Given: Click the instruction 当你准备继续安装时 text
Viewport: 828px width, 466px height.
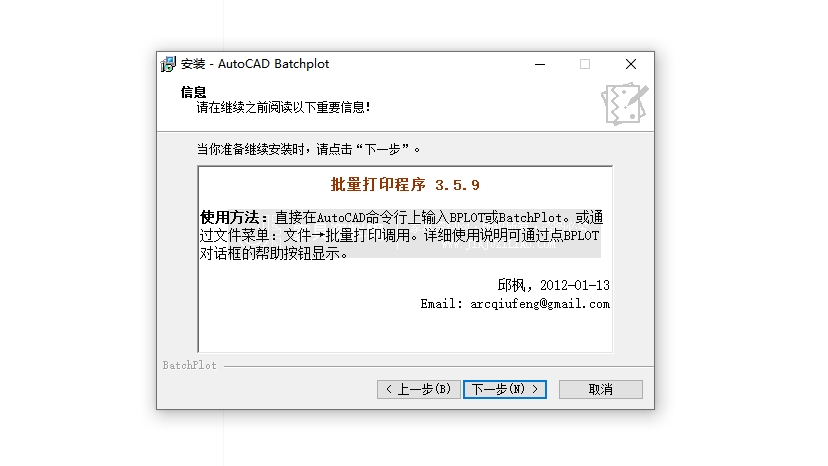Looking at the screenshot, I should click(x=308, y=150).
